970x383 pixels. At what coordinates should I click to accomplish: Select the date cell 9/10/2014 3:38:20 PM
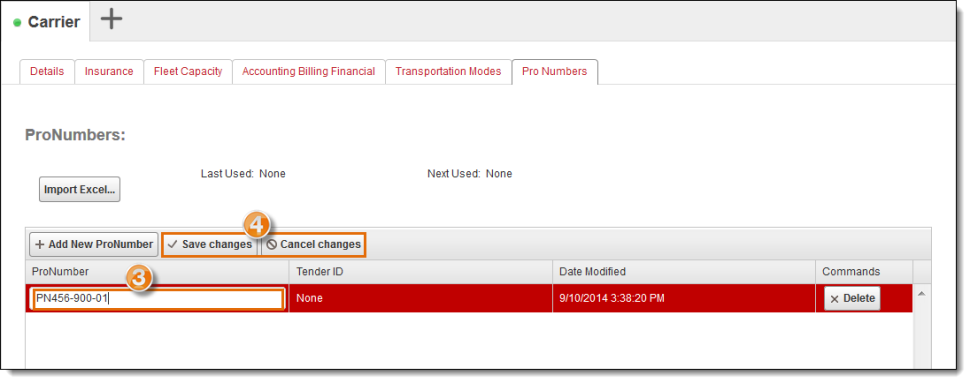pyautogui.click(x=684, y=298)
